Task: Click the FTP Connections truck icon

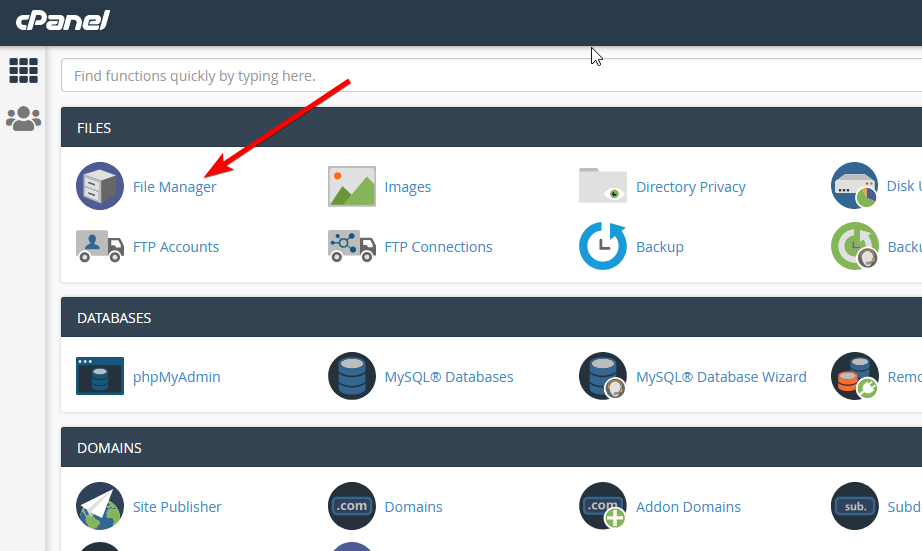Action: pyautogui.click(x=352, y=246)
